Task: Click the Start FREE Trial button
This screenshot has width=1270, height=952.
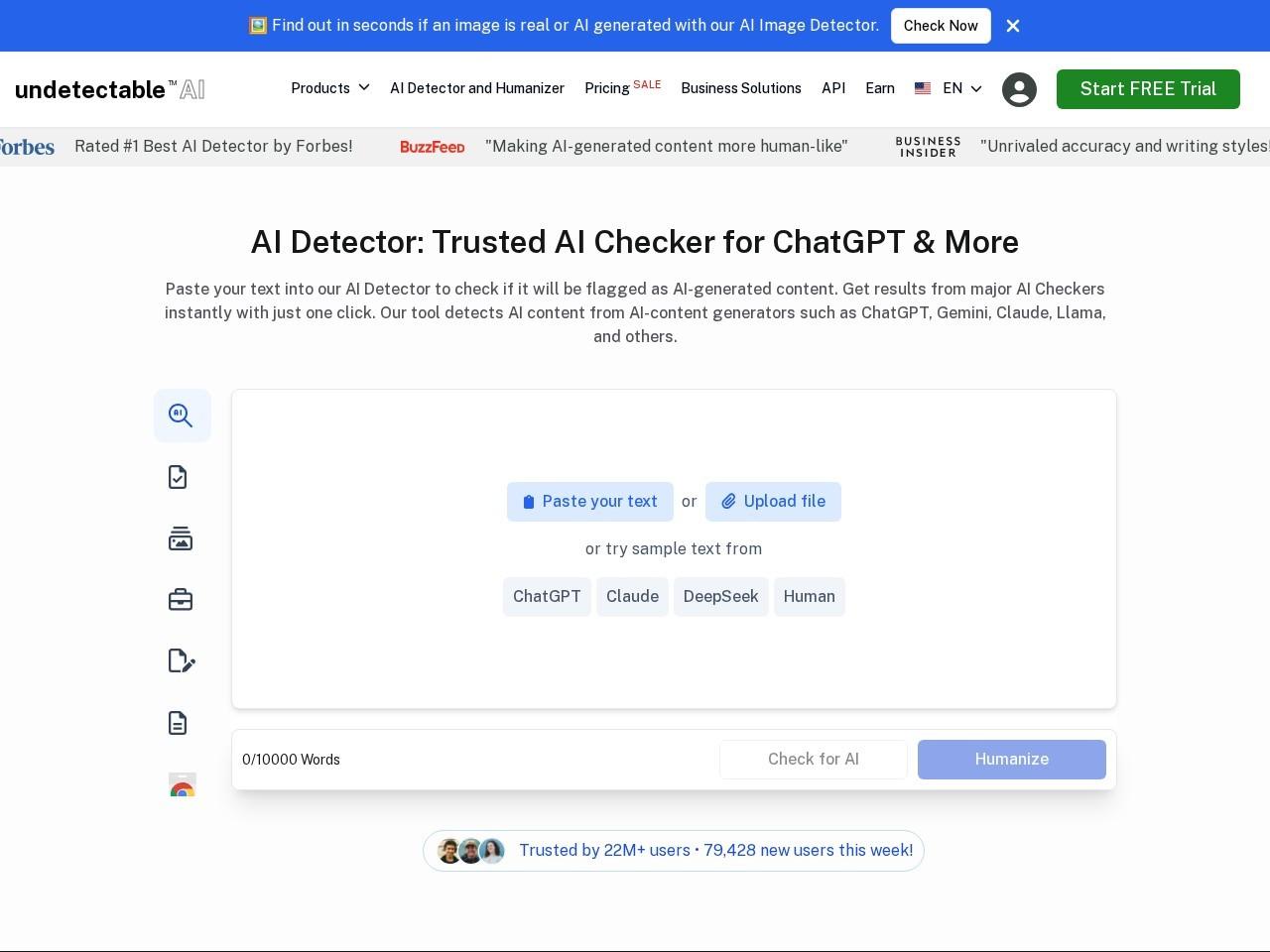Action: click(x=1148, y=88)
